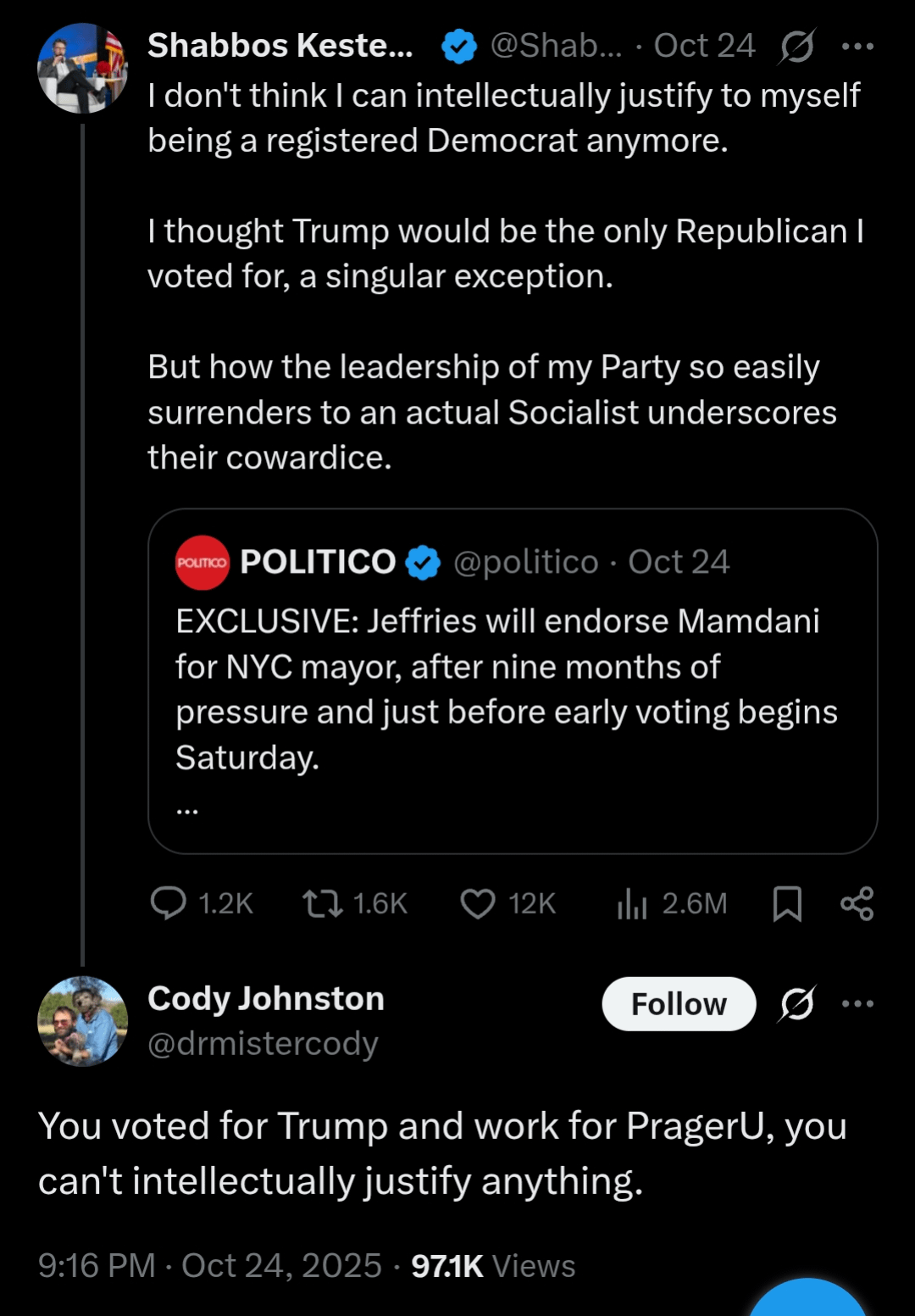Share the tweet via share icon
Viewport: 915px width, 1316px height.
pos(857,903)
